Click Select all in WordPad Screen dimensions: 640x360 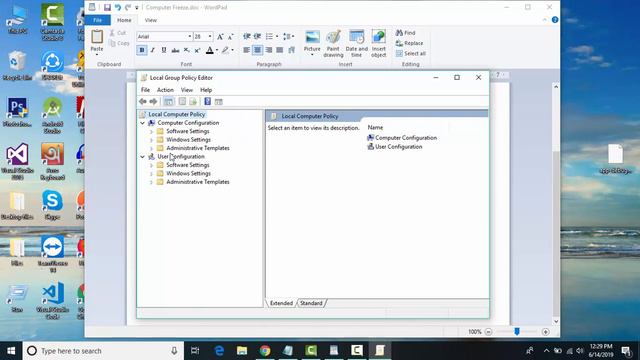click(411, 53)
